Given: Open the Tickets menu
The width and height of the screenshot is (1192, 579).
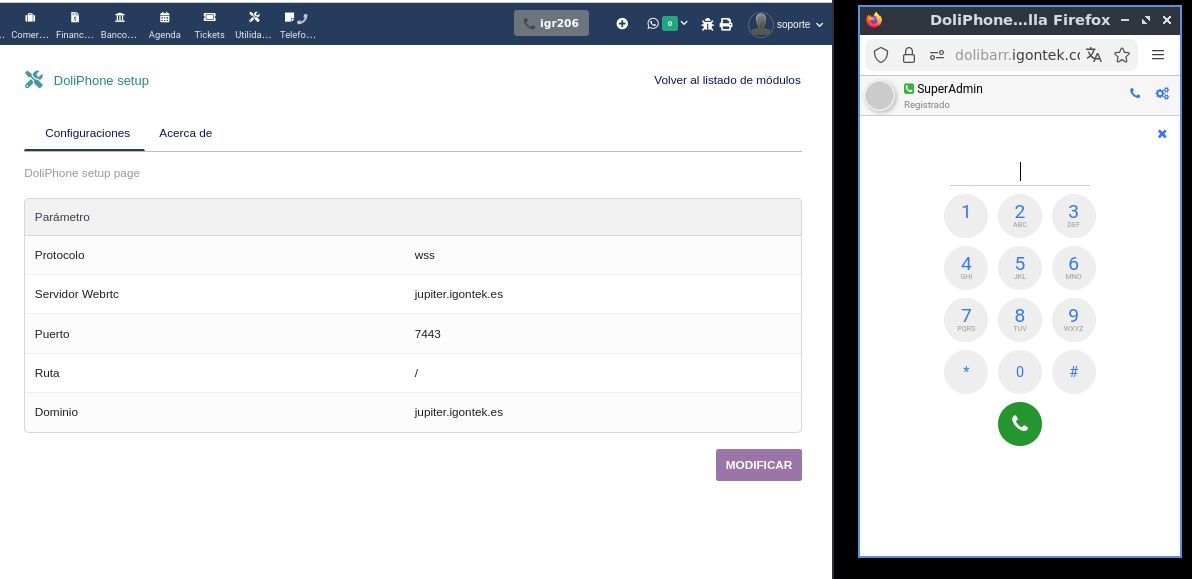Looking at the screenshot, I should coord(209,25).
